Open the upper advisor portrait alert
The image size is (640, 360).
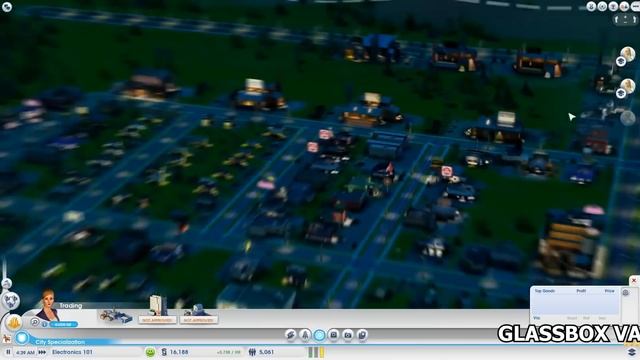pyautogui.click(x=628, y=54)
